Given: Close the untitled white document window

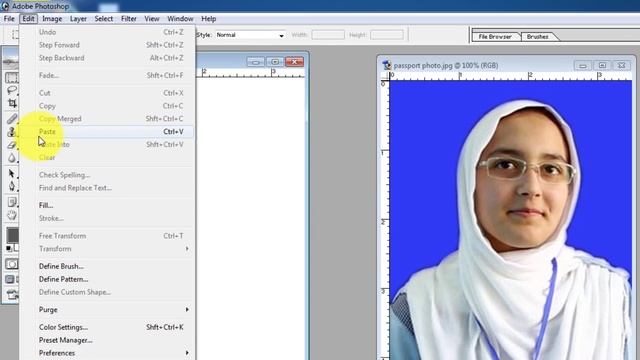Looking at the screenshot, I should (x=294, y=62).
